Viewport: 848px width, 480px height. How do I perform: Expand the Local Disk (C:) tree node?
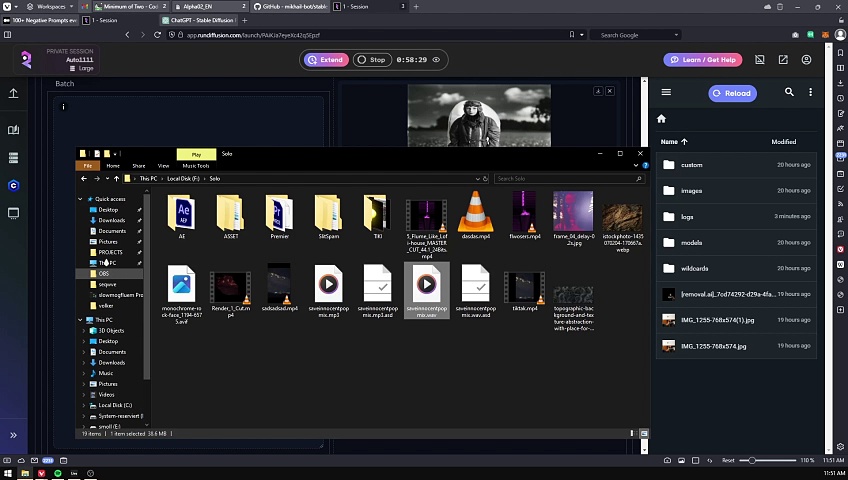[x=84, y=405]
